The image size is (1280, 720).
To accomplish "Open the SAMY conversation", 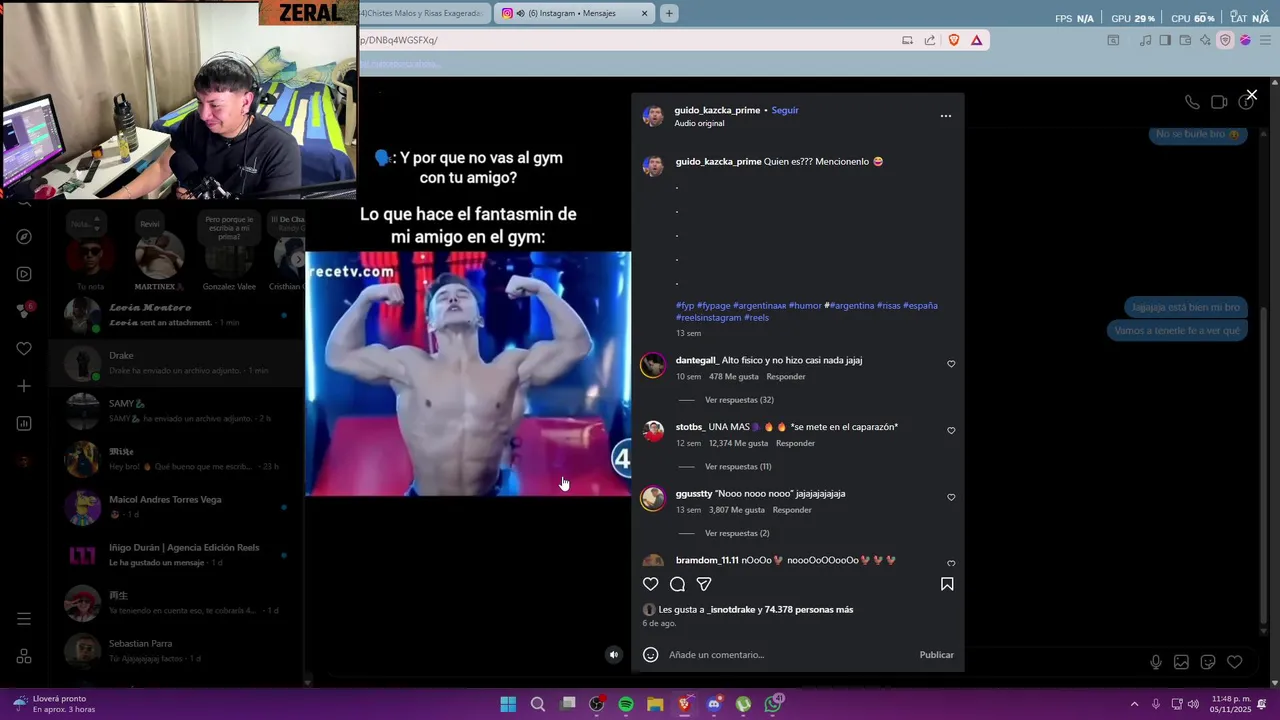I will (x=177, y=411).
